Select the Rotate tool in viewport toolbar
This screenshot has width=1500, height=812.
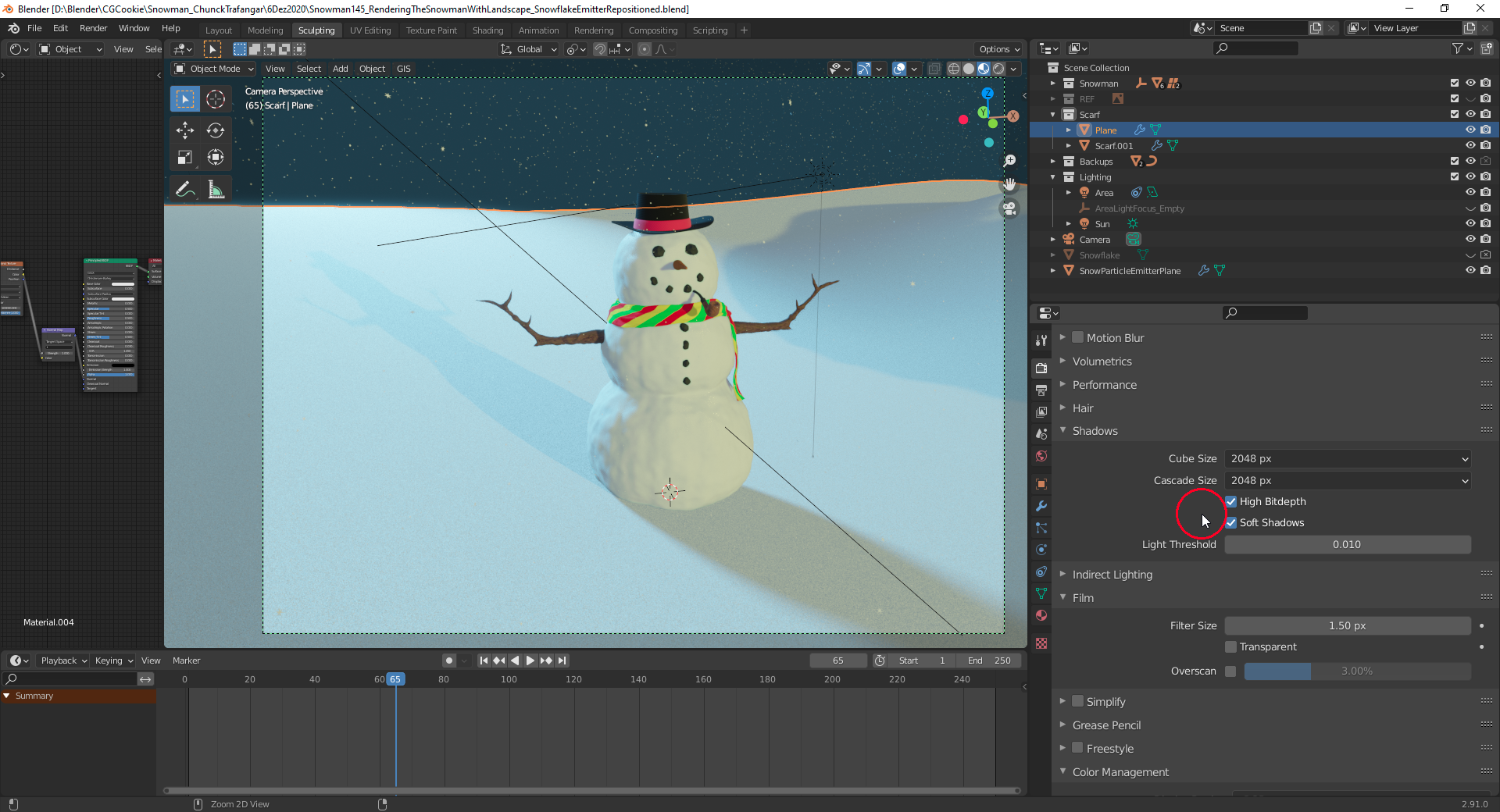(x=216, y=131)
